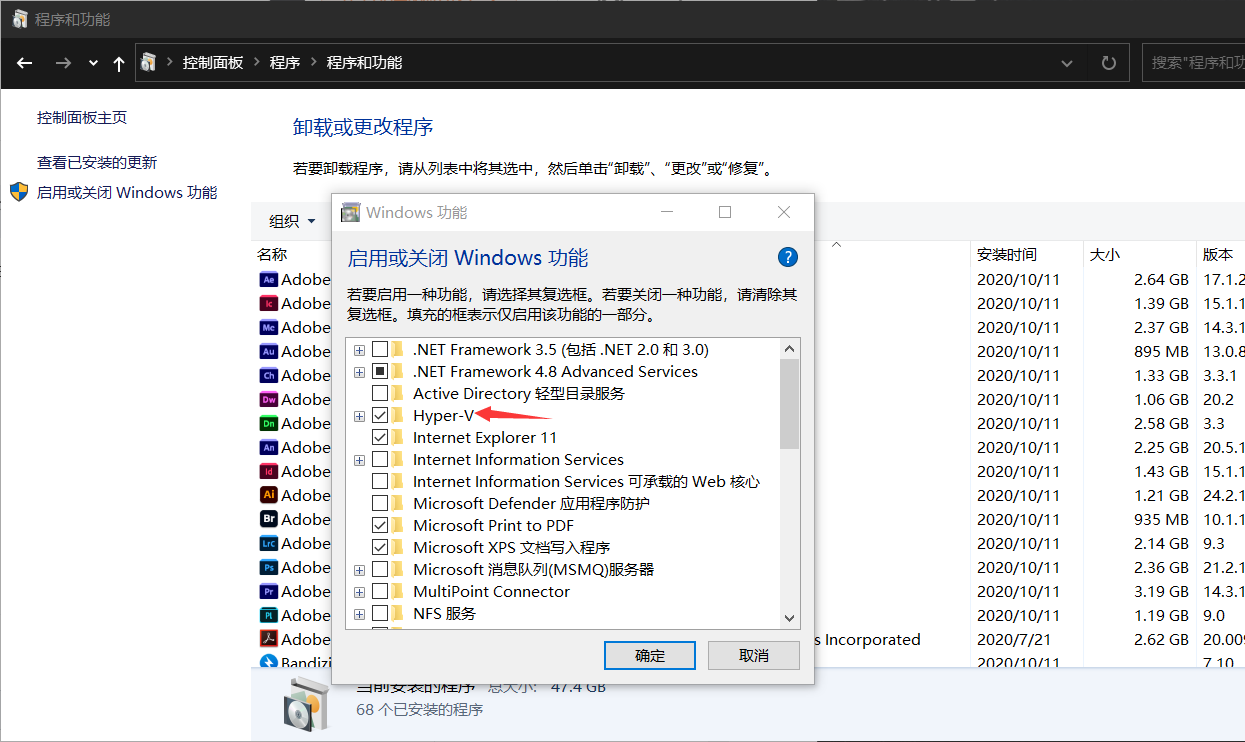Uncheck Microsoft XPS 文档写入程序
This screenshot has height=742, width=1245.
point(380,548)
